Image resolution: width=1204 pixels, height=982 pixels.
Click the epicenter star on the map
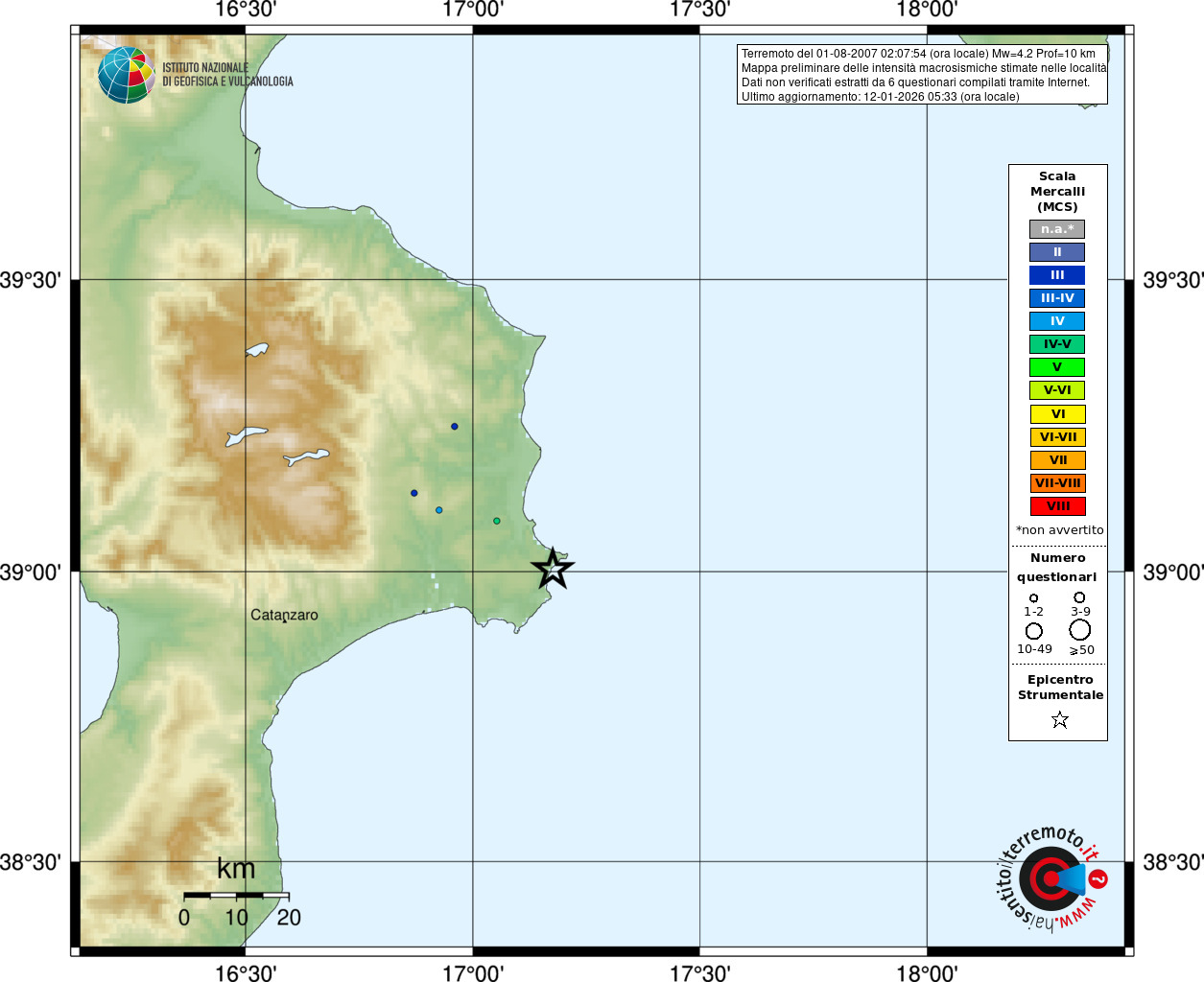553,569
